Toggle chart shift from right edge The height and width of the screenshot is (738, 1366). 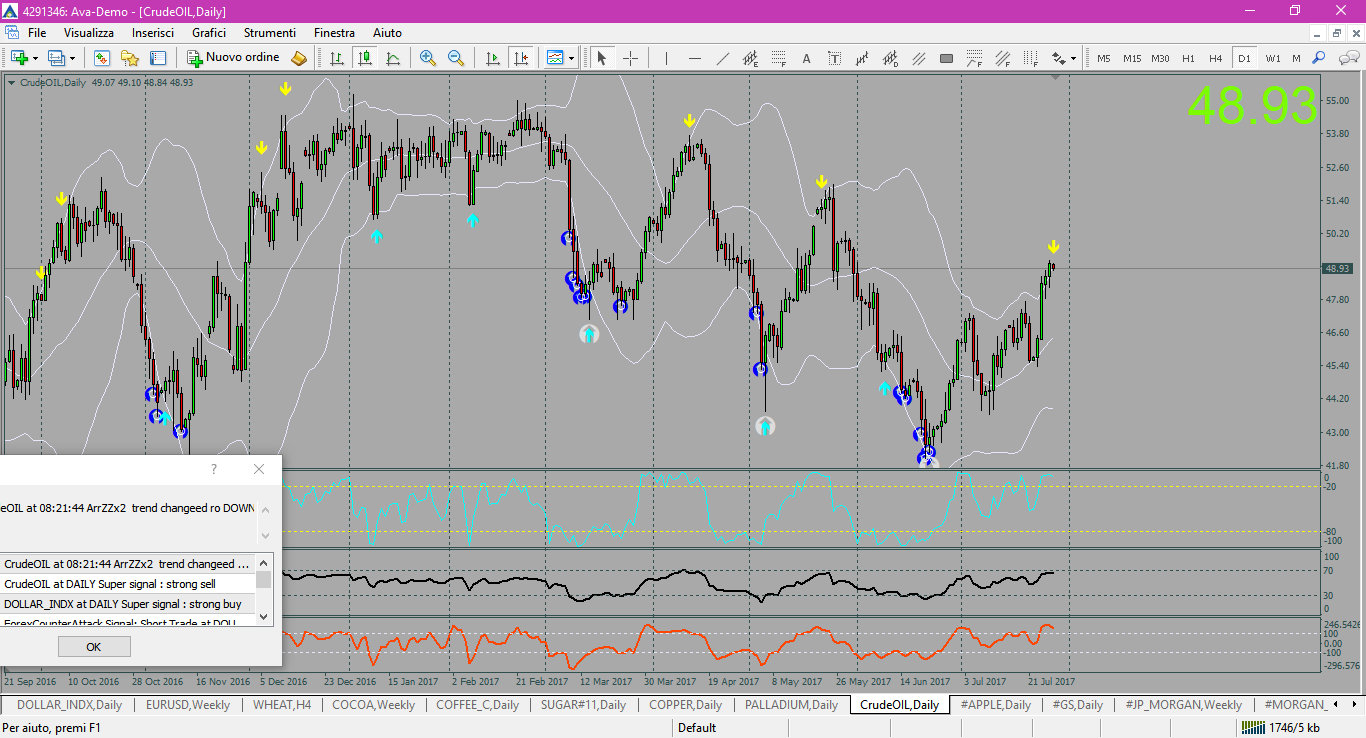[x=520, y=58]
